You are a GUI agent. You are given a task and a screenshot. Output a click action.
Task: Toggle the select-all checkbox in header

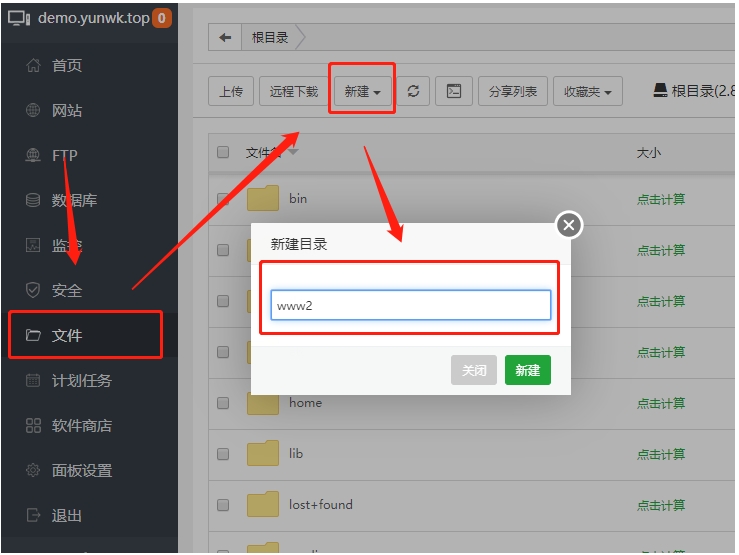pos(223,153)
